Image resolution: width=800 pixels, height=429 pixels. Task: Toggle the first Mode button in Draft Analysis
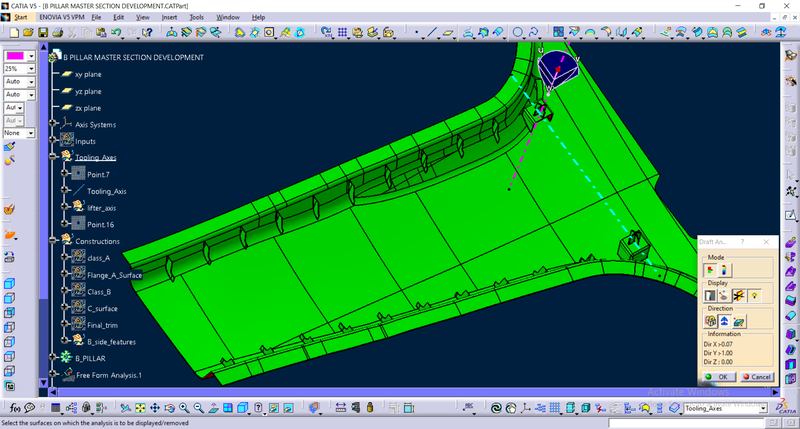click(710, 270)
